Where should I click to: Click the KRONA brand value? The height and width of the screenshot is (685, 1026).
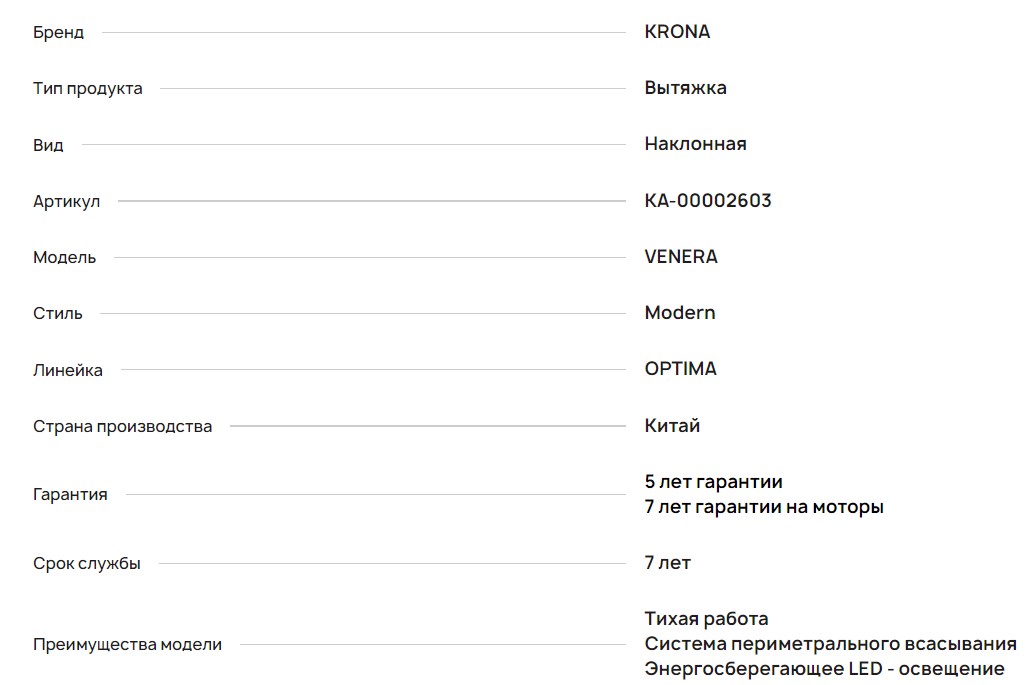pos(677,32)
